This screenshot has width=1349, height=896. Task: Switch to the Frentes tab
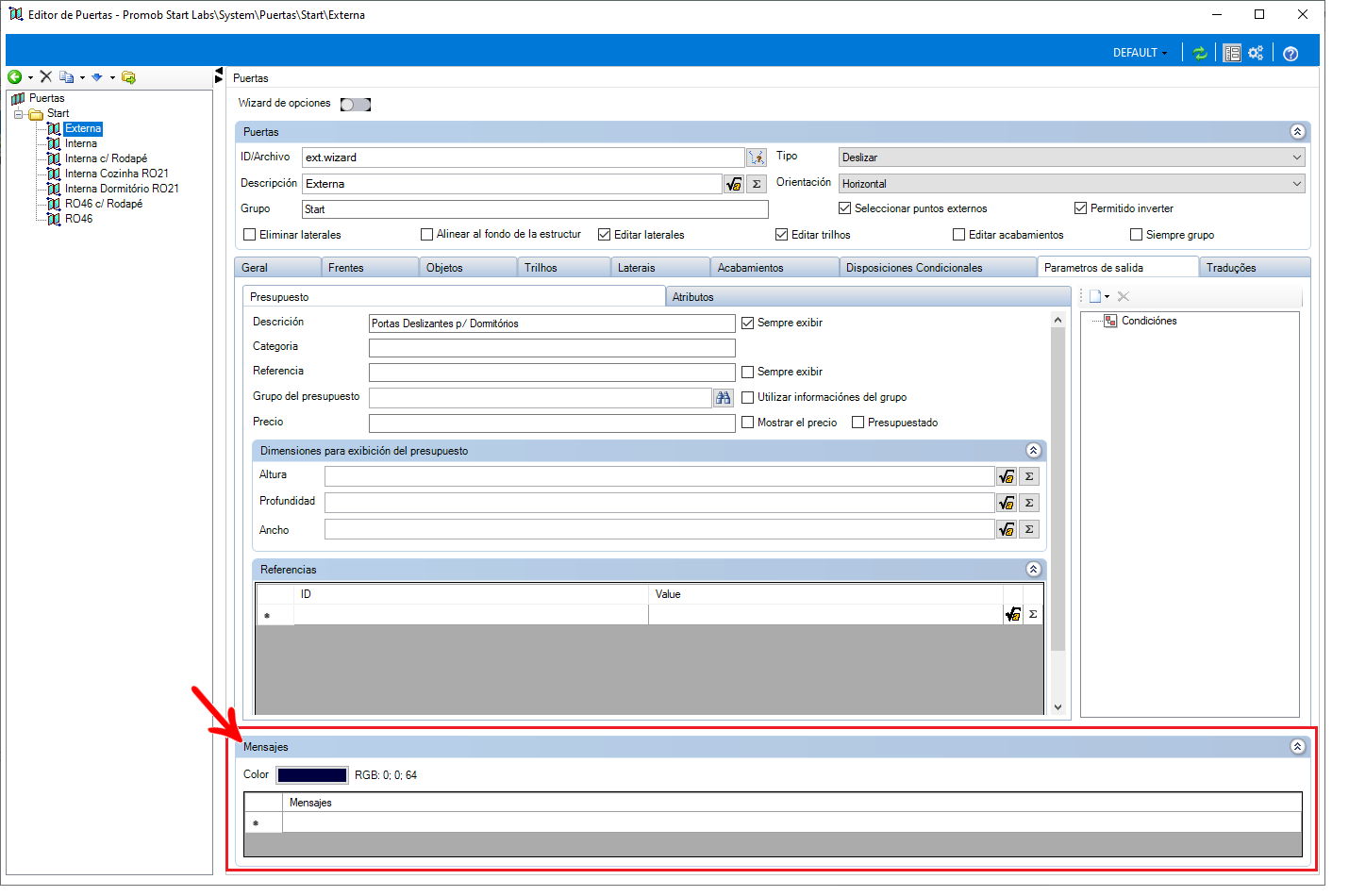click(x=370, y=268)
